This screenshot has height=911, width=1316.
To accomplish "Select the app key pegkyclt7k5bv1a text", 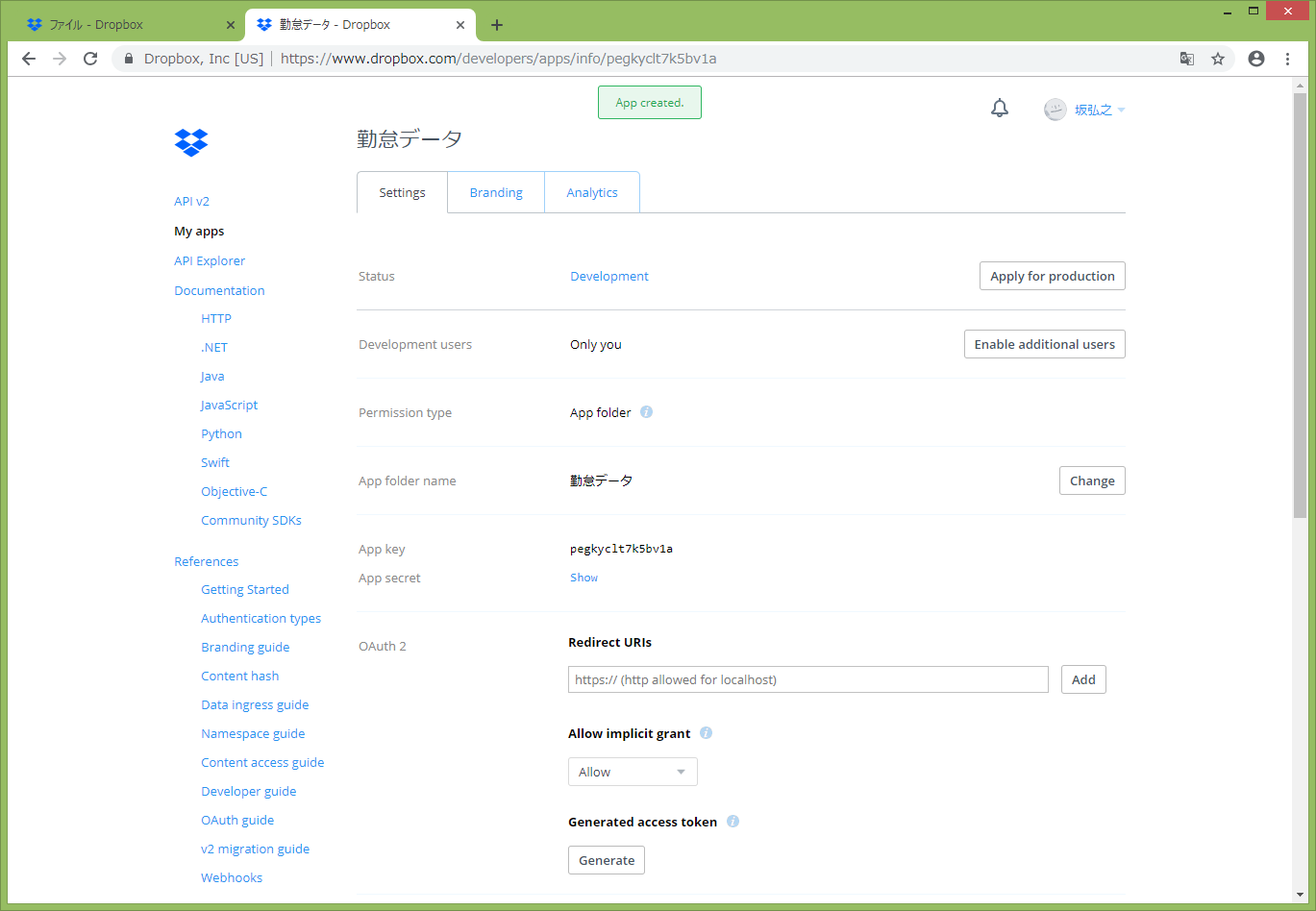I will tap(621, 549).
